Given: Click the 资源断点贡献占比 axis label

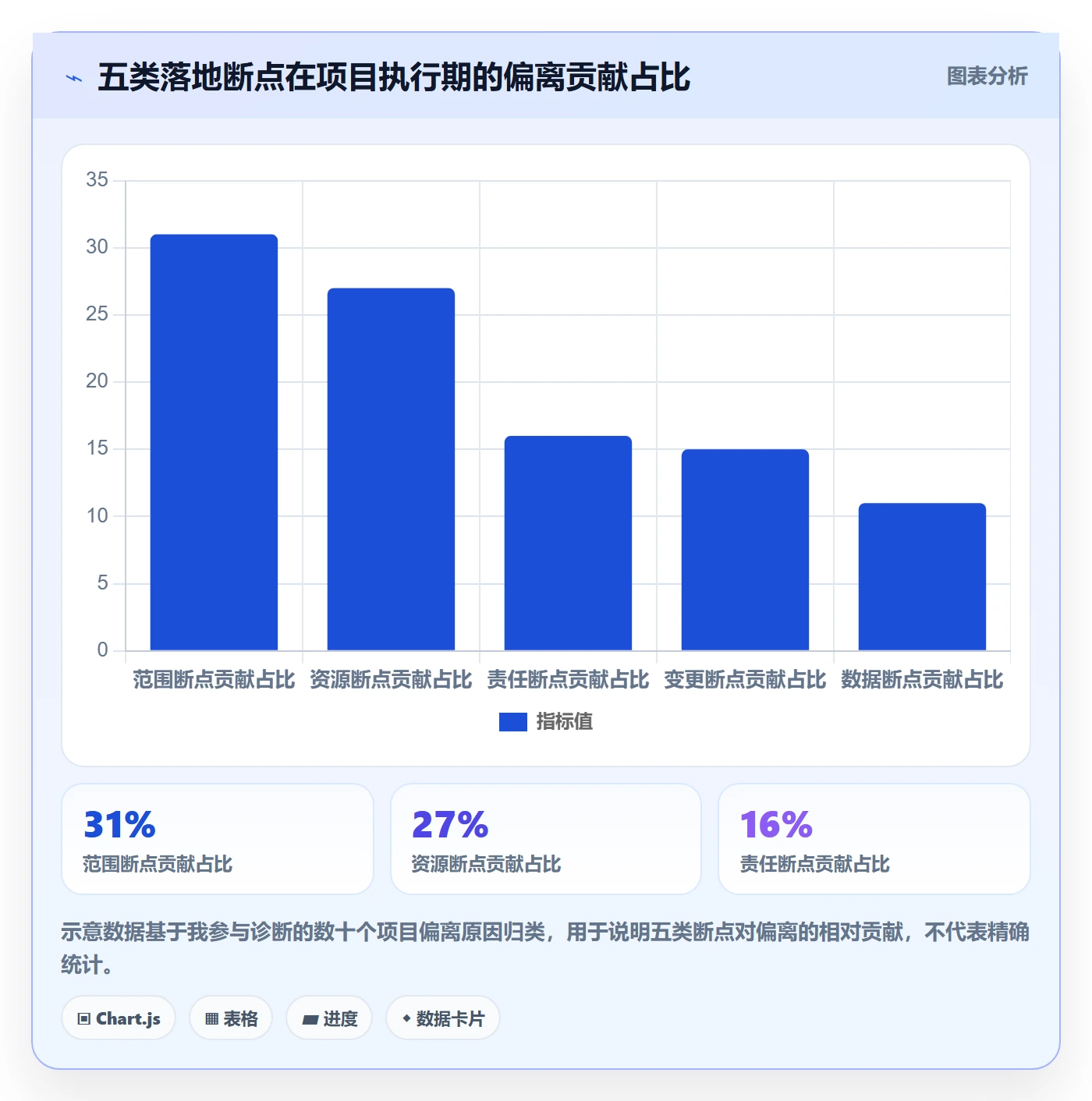Looking at the screenshot, I should 391,680.
